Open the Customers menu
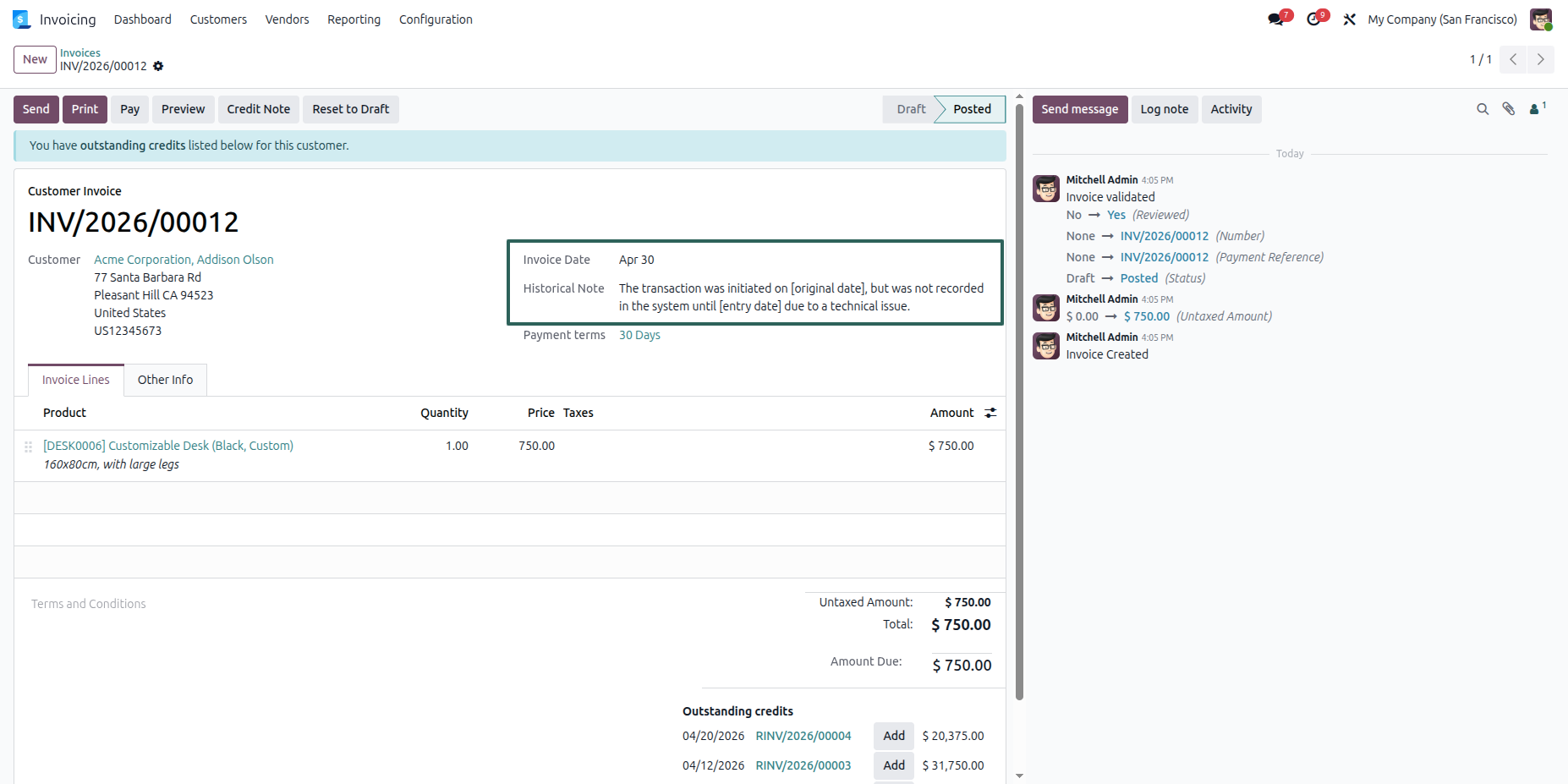1568x784 pixels. 218,19
